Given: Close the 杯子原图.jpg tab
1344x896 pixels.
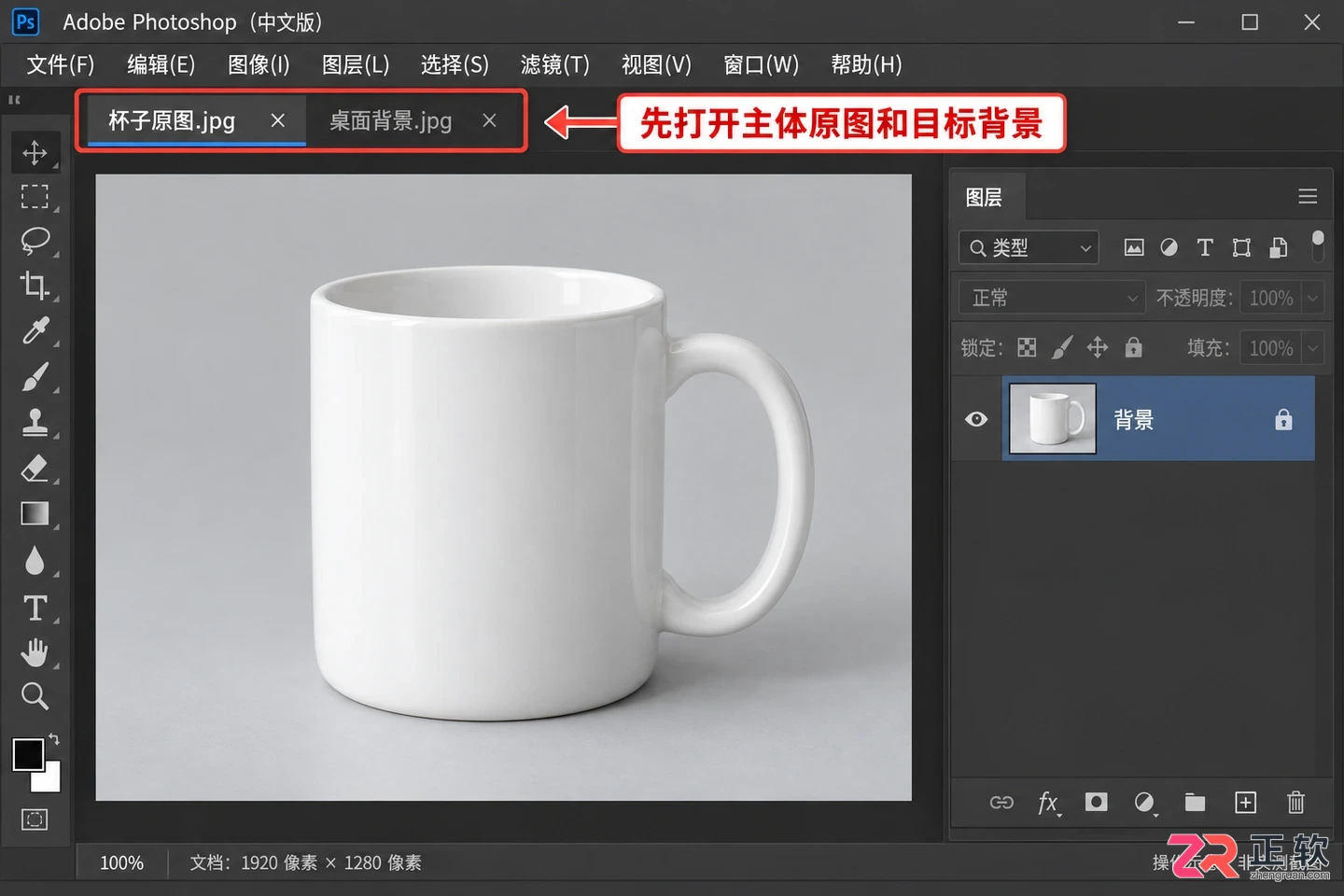Looking at the screenshot, I should tap(277, 120).
